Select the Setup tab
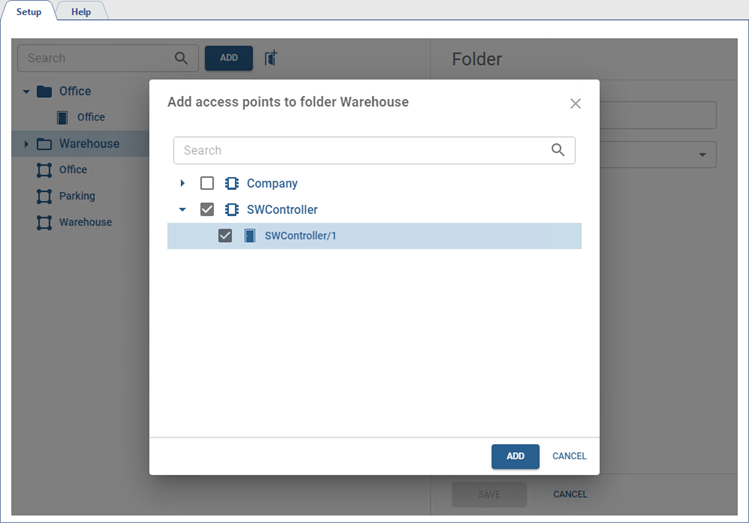 point(29,12)
